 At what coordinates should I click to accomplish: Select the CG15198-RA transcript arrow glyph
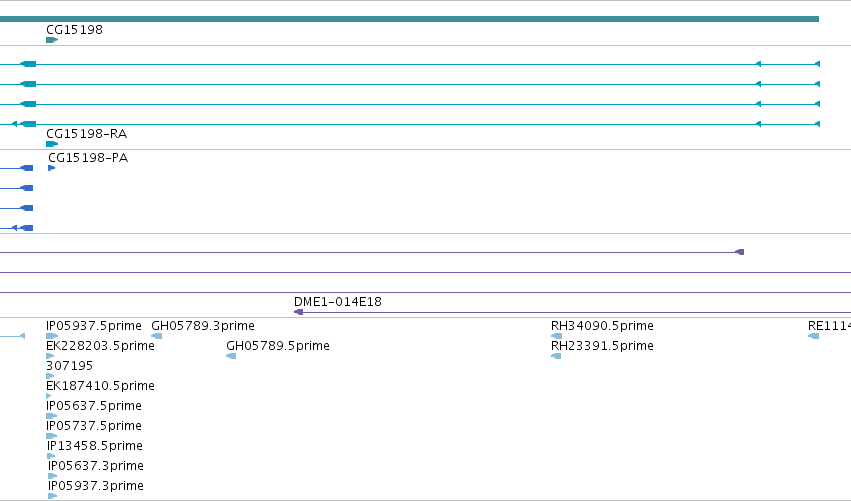pos(52,144)
